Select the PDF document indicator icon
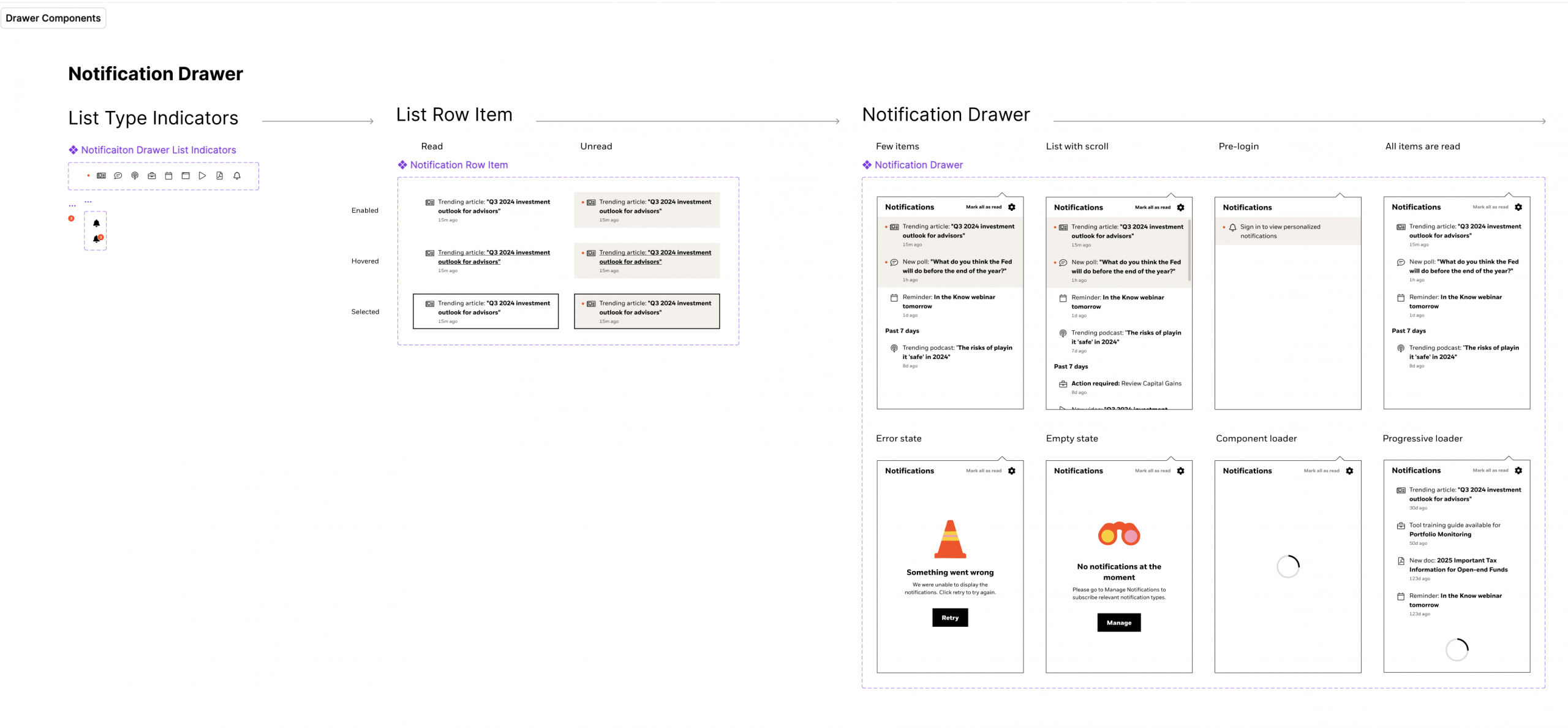This screenshot has height=728, width=1568. (x=219, y=176)
